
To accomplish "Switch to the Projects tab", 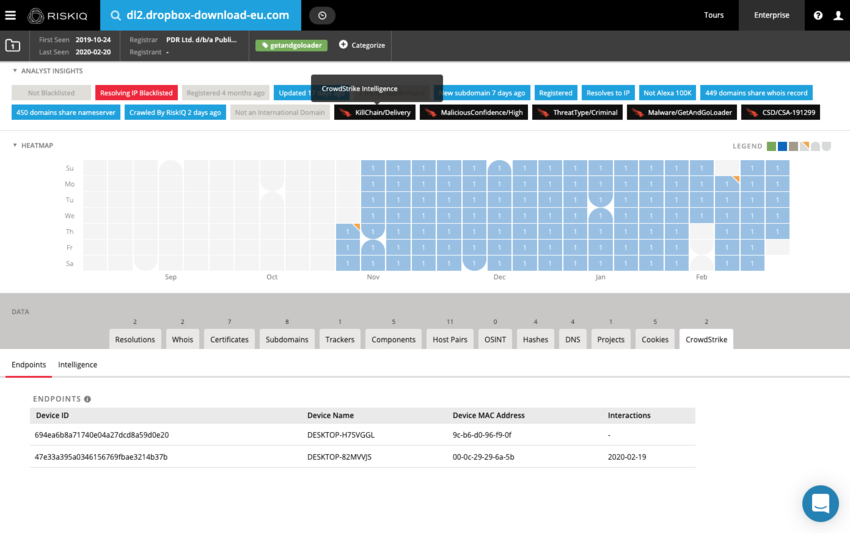I will click(x=611, y=339).
